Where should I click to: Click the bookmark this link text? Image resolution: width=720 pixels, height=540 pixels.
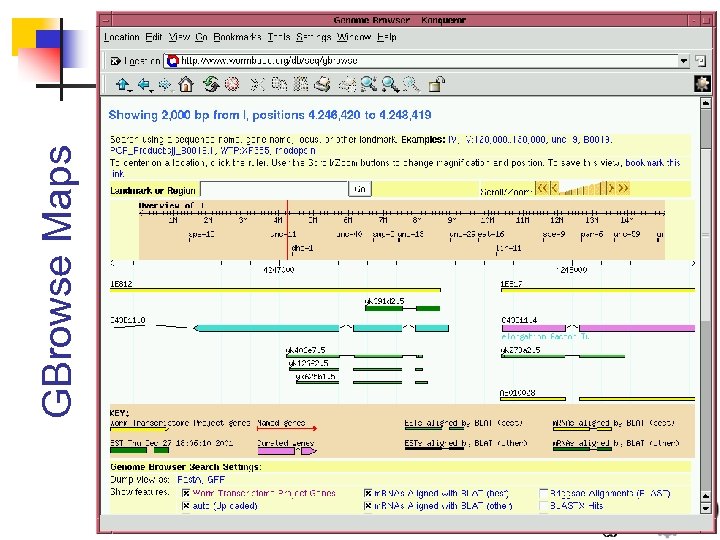(x=653, y=163)
